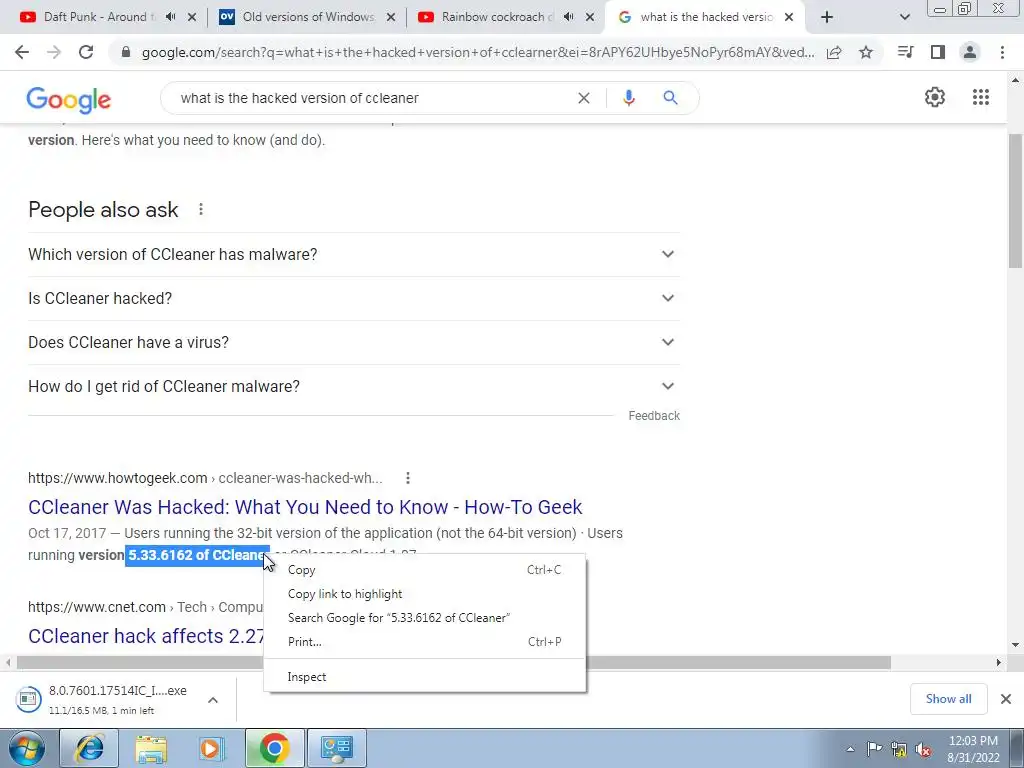This screenshot has width=1024, height=768.
Task: Click the horizontal page scrollbar thumb
Action: pos(454,662)
